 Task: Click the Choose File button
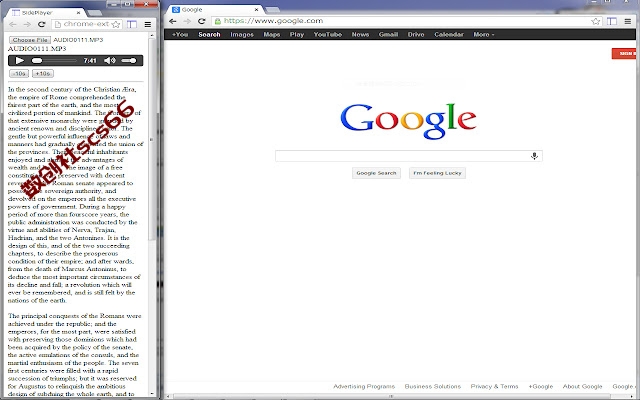30,40
